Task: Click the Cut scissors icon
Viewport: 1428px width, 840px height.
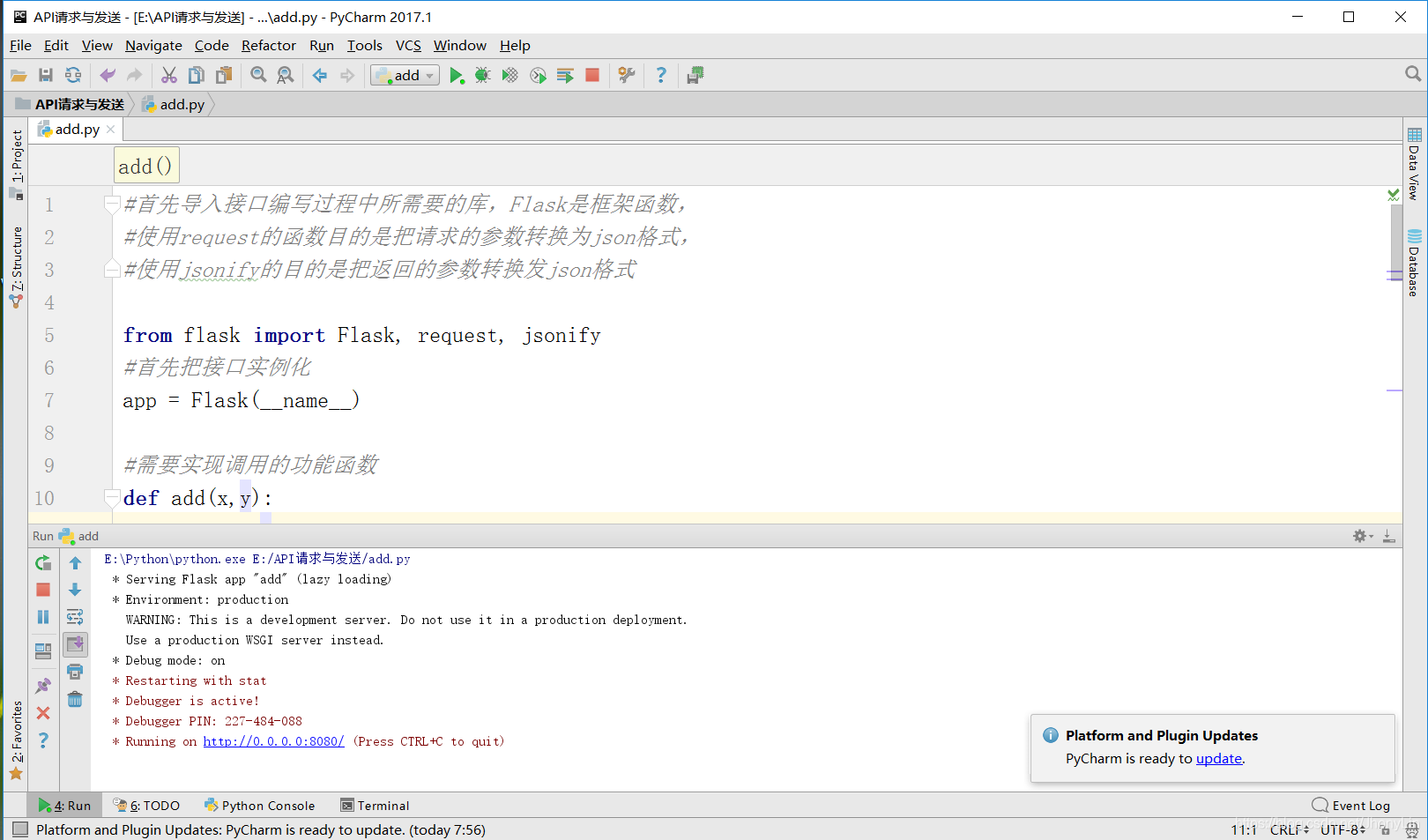Action: pos(169,76)
